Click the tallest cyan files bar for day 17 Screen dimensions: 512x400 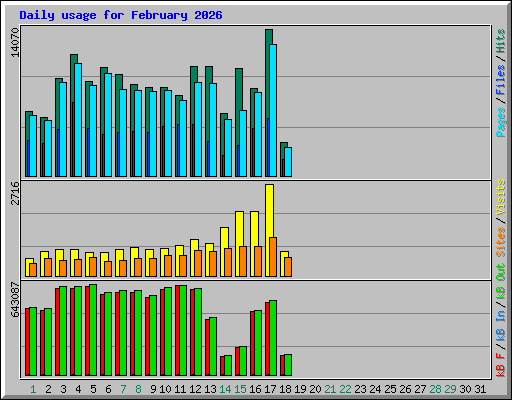click(x=273, y=110)
